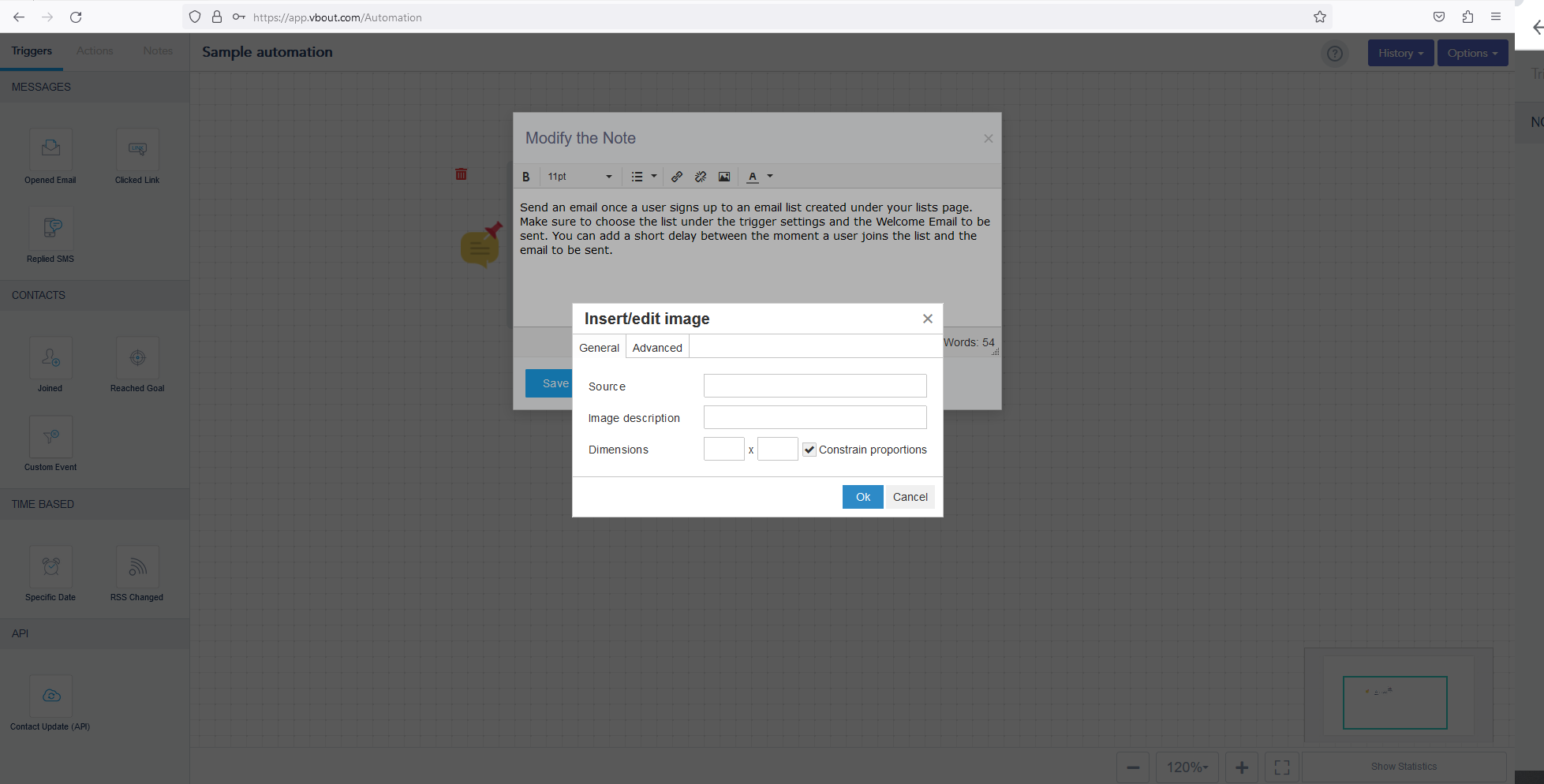The width and height of the screenshot is (1544, 784).
Task: Click the Contact Update (API) trigger icon
Action: tap(50, 696)
